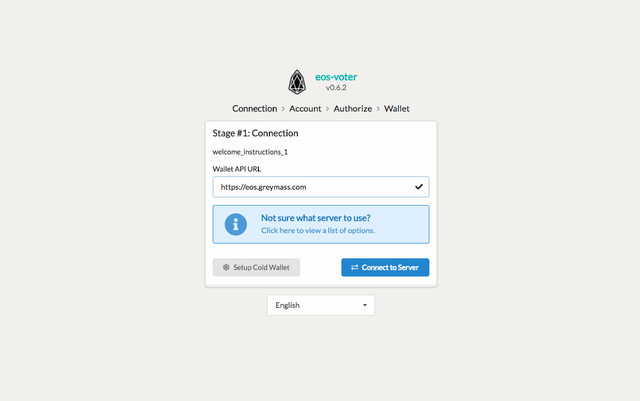640x401 pixels.
Task: Click the snowflake icon on Setup Cold Wallet
Action: coord(226,268)
